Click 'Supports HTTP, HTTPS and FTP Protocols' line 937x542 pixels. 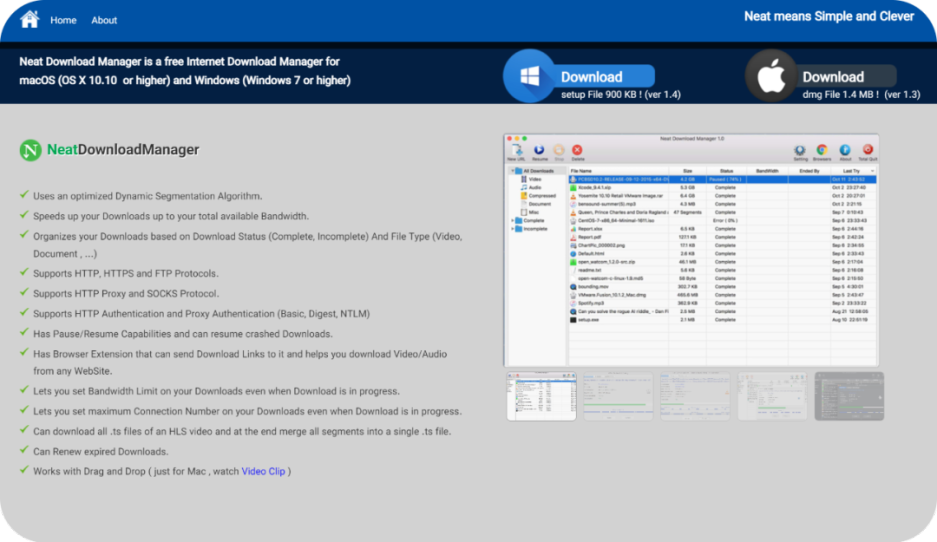[x=126, y=274]
